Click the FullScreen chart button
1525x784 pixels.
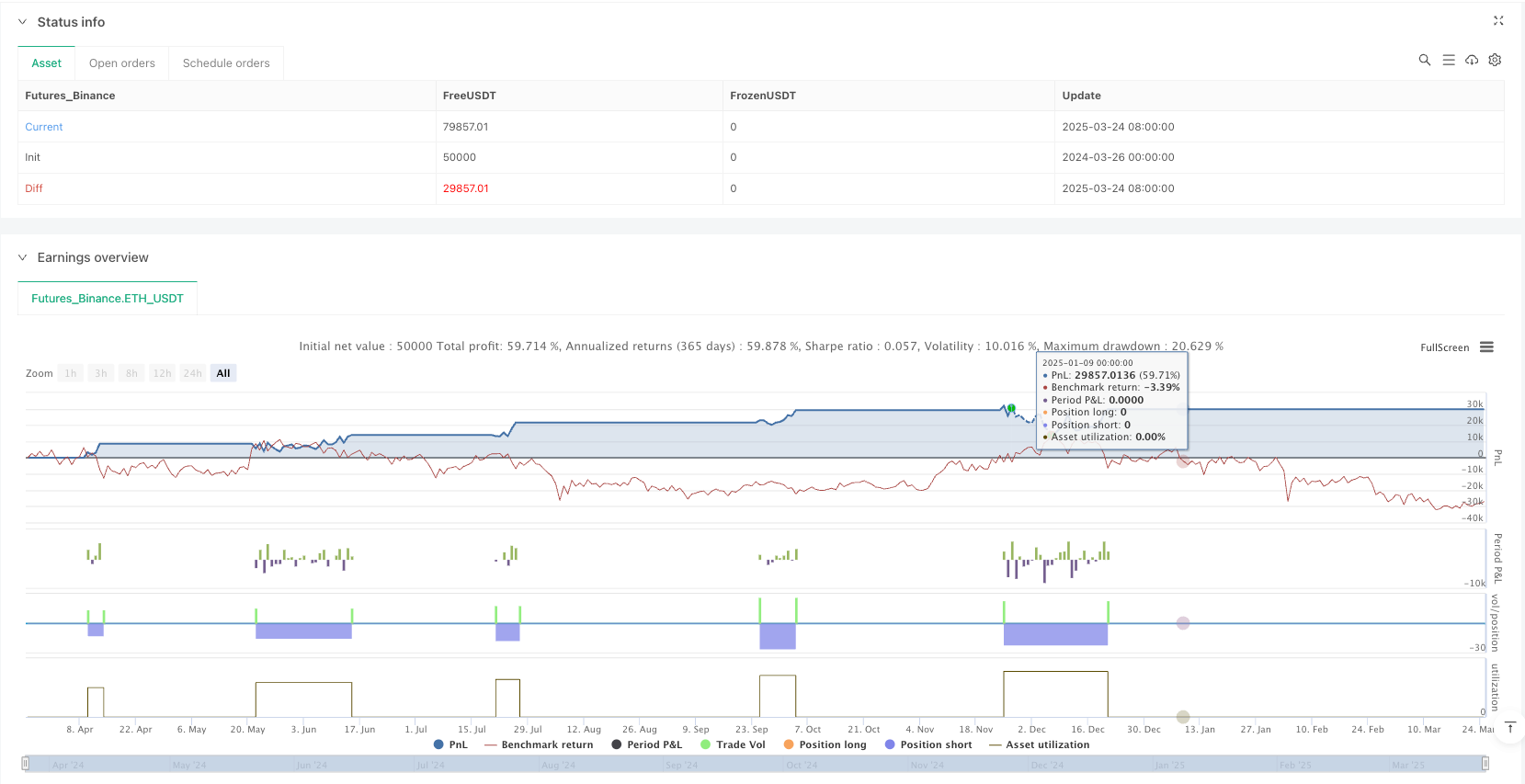click(1444, 347)
